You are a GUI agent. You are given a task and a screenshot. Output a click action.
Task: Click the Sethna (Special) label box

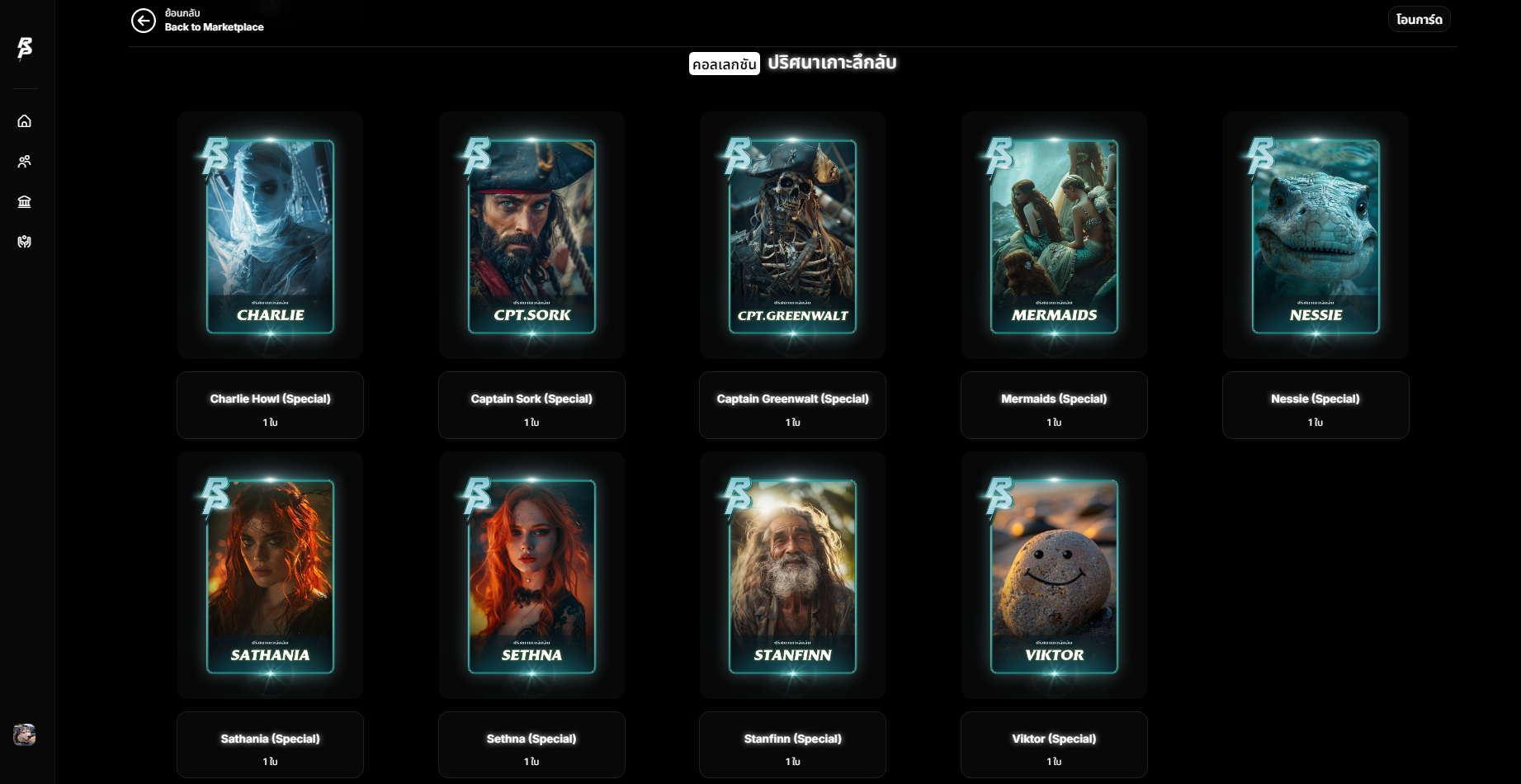click(531, 744)
